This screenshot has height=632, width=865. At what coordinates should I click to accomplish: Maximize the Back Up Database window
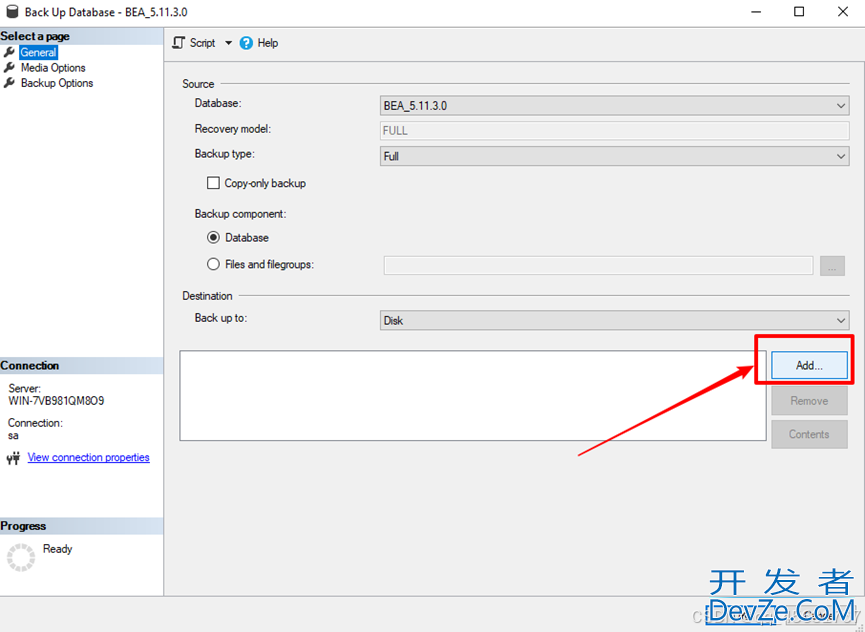click(x=799, y=12)
